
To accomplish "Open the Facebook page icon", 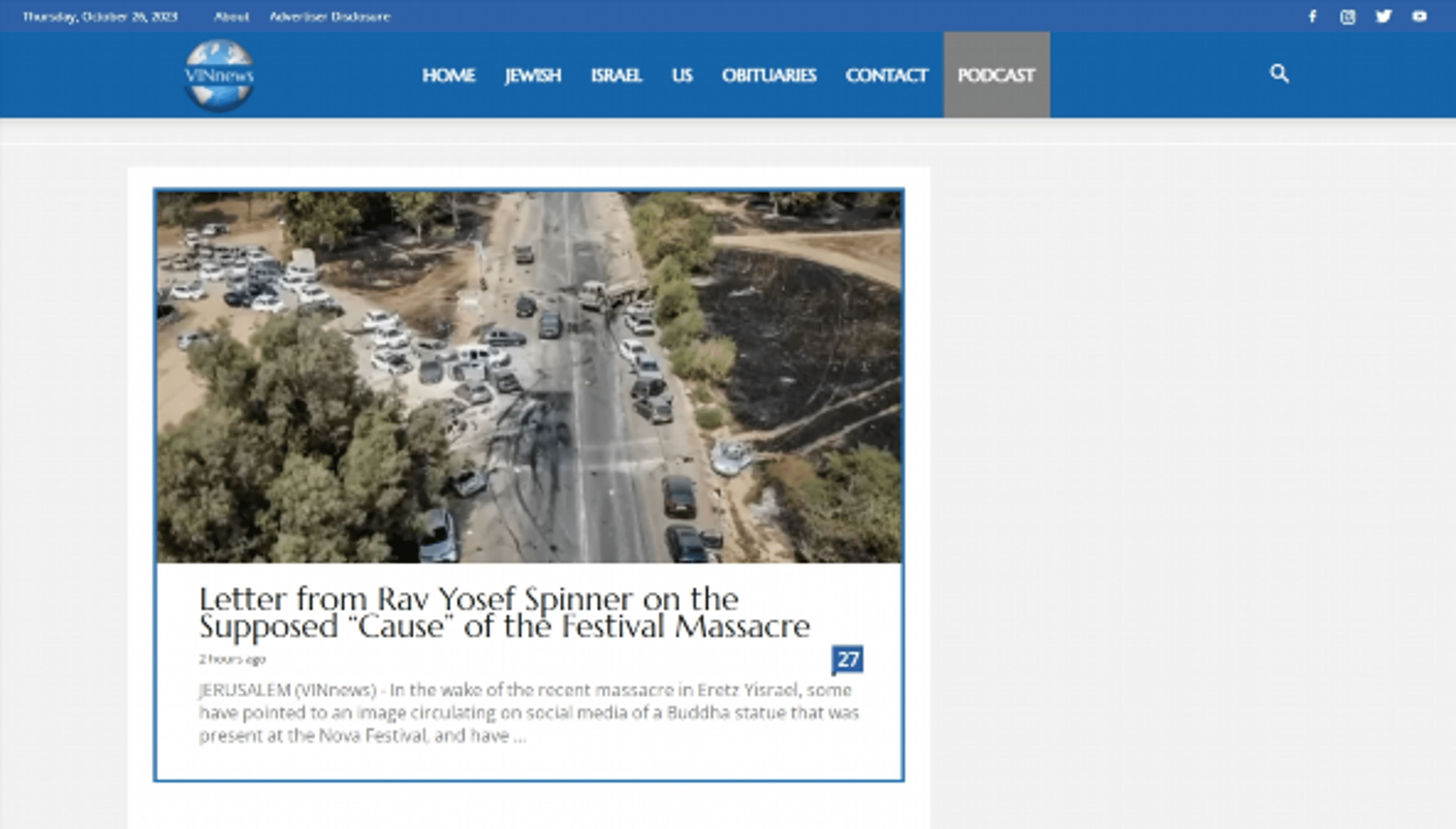I will (x=1313, y=17).
